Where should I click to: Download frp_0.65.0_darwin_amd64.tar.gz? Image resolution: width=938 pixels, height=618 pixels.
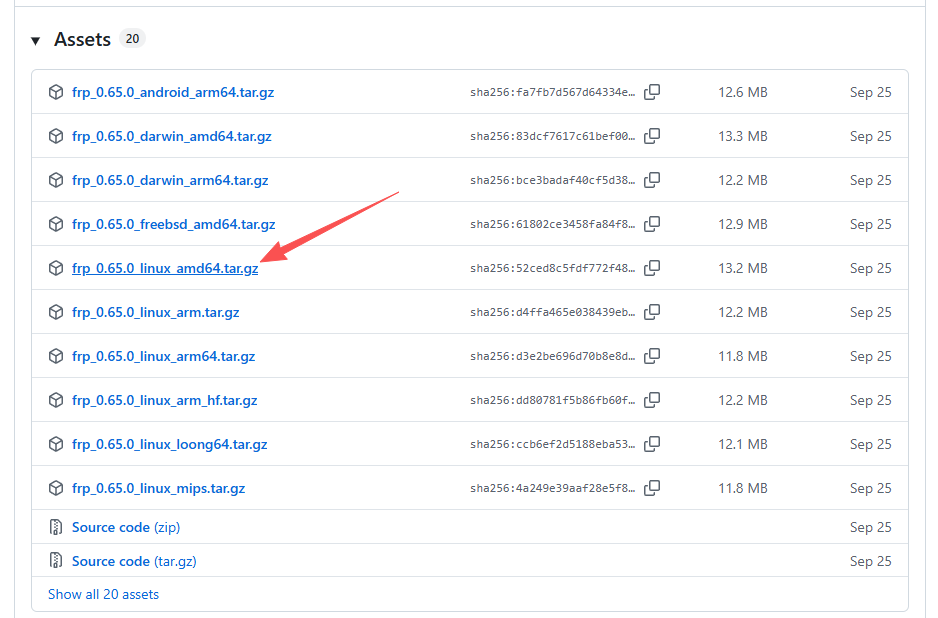(x=170, y=136)
